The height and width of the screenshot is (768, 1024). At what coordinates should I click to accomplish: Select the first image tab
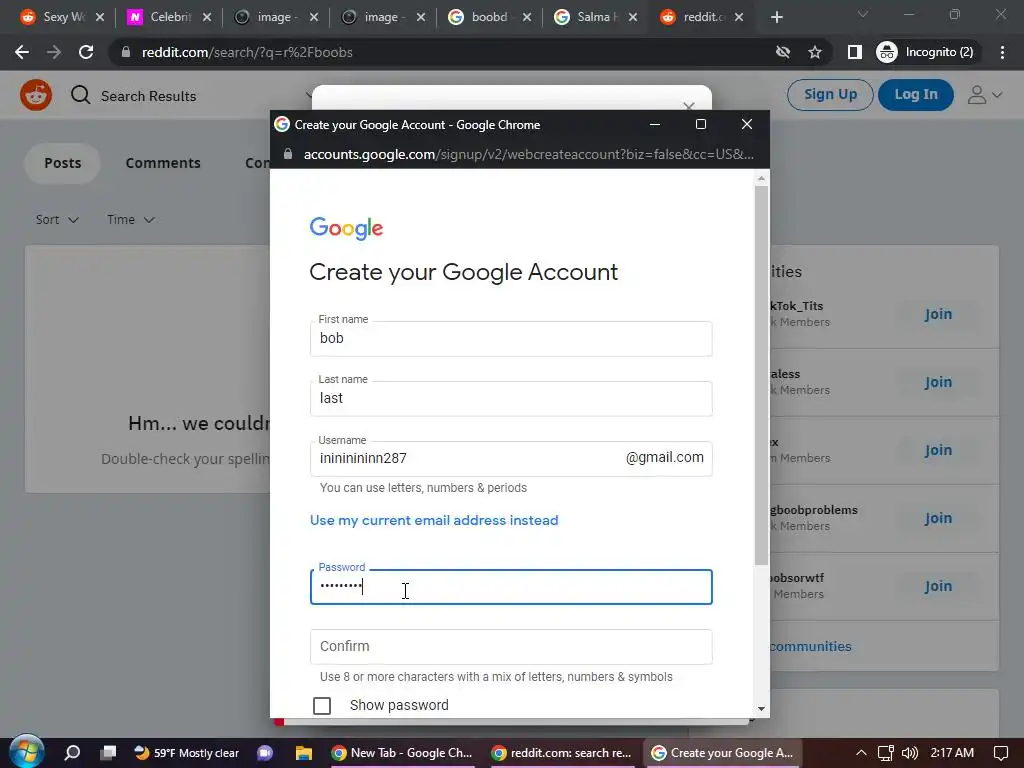[x=274, y=17]
